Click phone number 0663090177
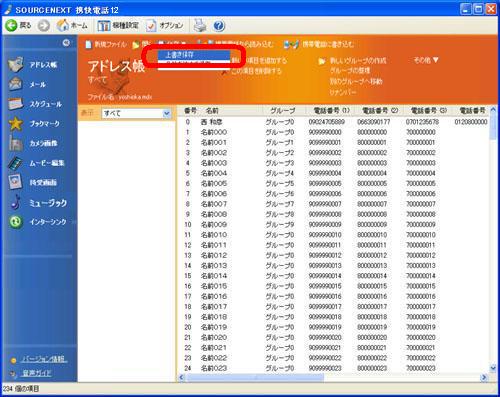The image size is (500, 397). click(x=374, y=122)
